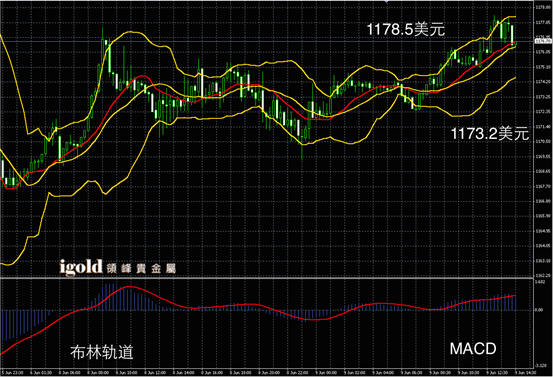Click the red MACD signal line peak

[x=128, y=287]
